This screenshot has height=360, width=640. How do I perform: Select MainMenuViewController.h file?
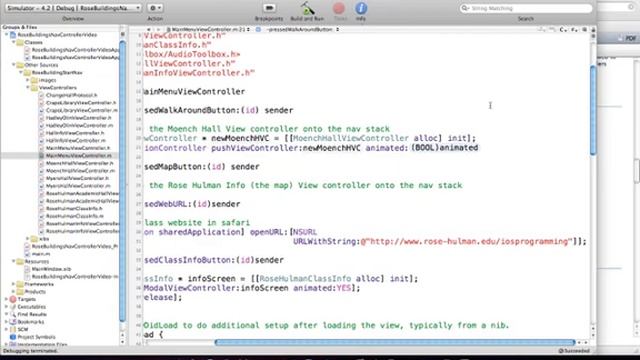pos(78,148)
